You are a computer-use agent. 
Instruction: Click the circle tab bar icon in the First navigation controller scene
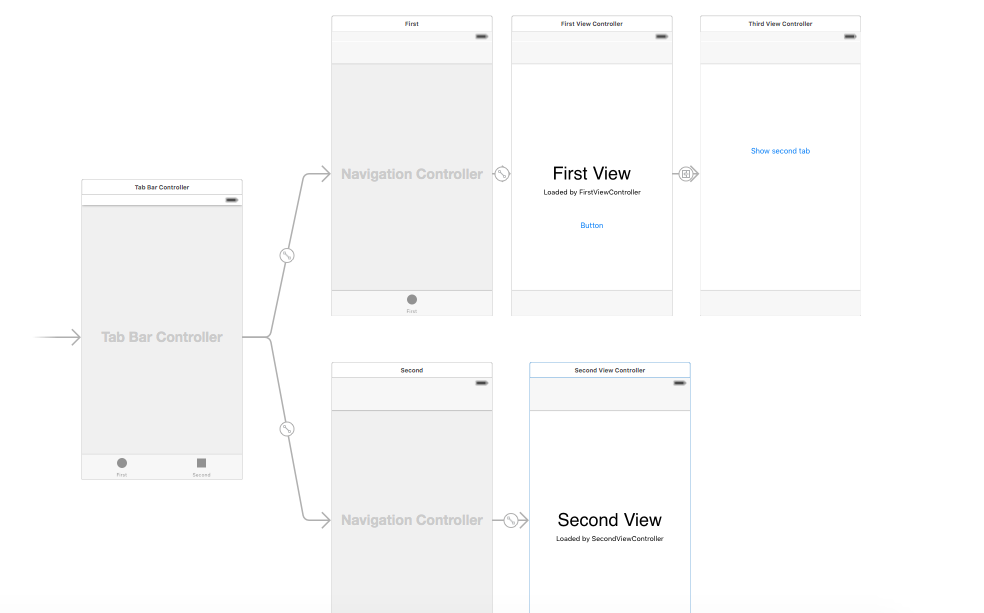412,299
